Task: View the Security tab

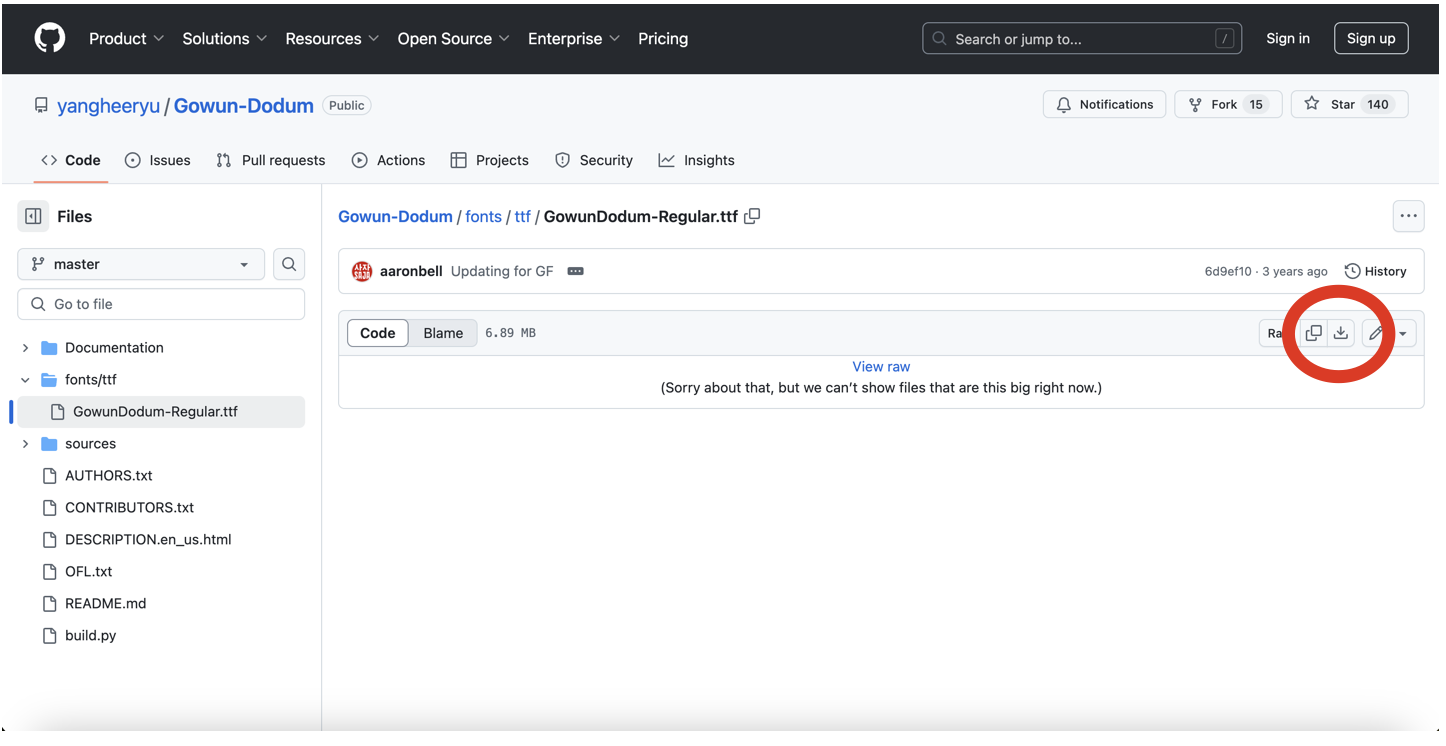Action: click(x=594, y=160)
